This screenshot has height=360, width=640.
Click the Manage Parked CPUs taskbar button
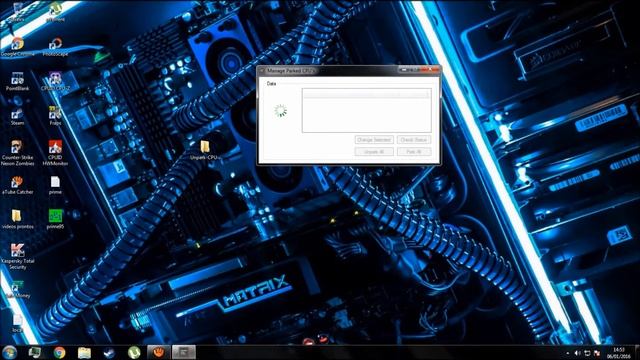click(x=184, y=352)
